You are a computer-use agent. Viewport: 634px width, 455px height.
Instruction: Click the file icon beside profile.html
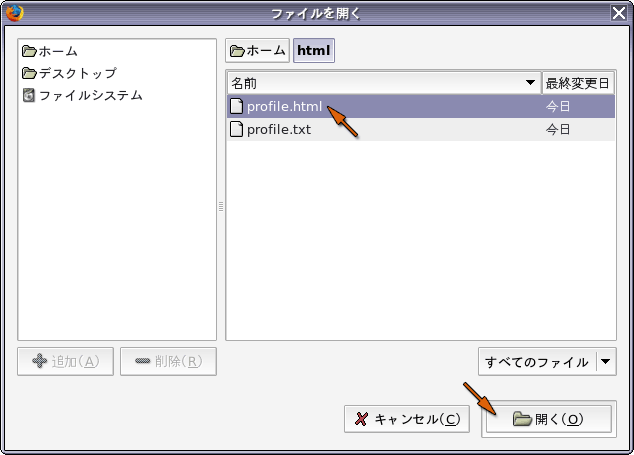tap(237, 106)
